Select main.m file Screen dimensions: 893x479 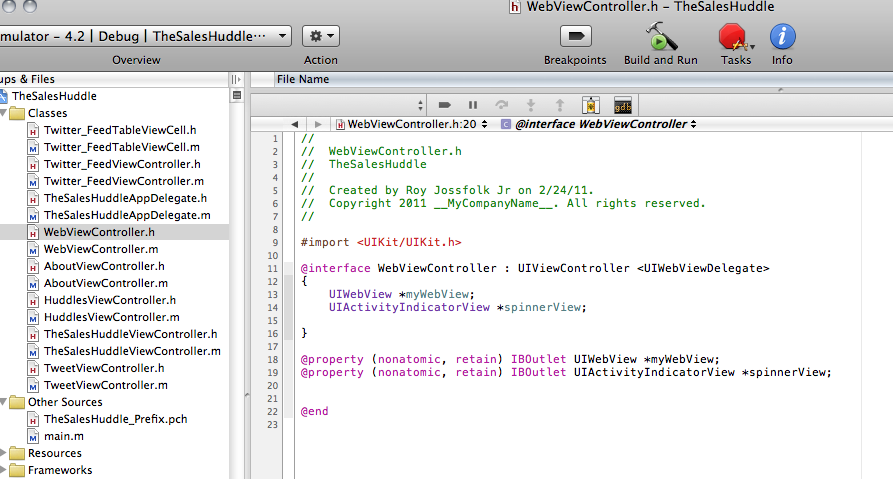(64, 437)
